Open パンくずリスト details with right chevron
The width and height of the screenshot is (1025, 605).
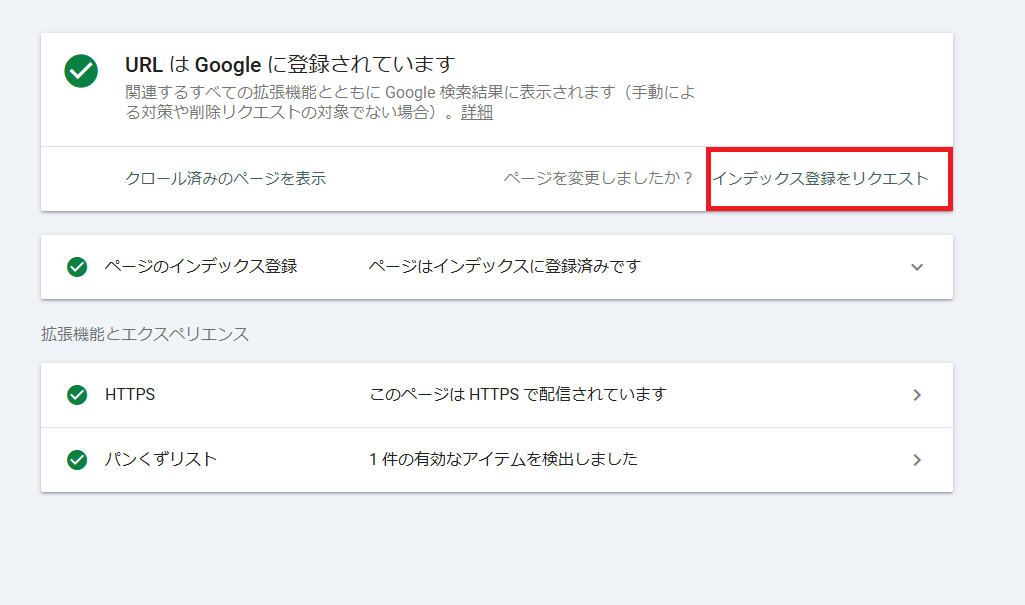917,460
